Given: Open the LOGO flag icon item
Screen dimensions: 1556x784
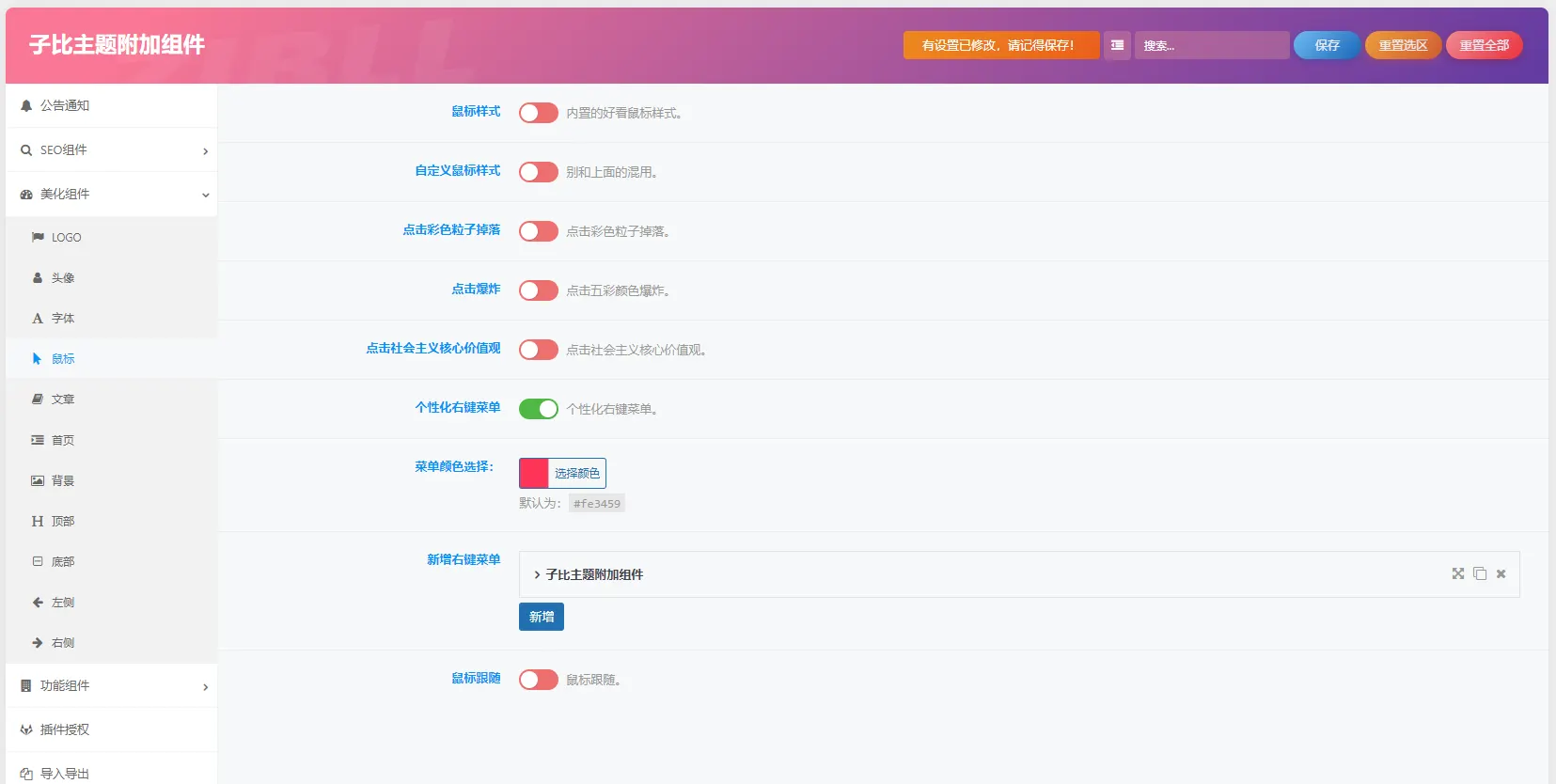Looking at the screenshot, I should [x=38, y=237].
